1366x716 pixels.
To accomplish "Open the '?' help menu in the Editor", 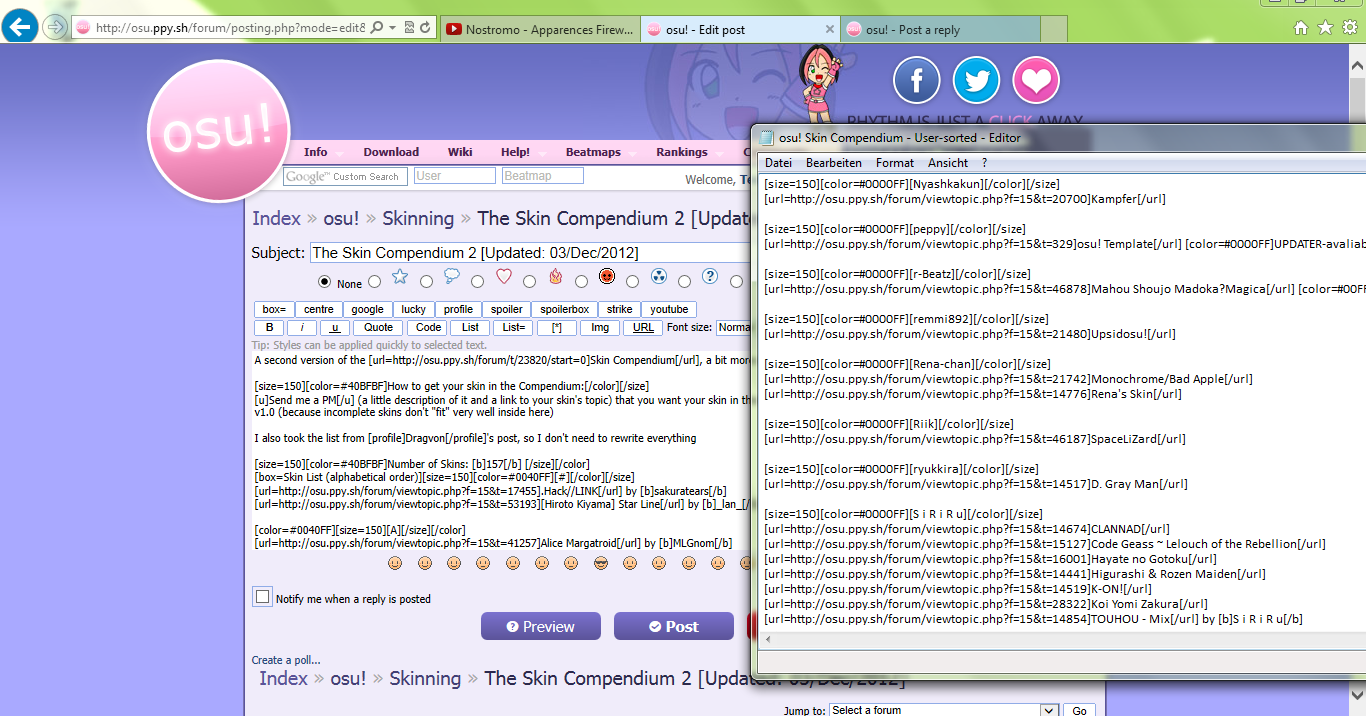I will coord(984,163).
